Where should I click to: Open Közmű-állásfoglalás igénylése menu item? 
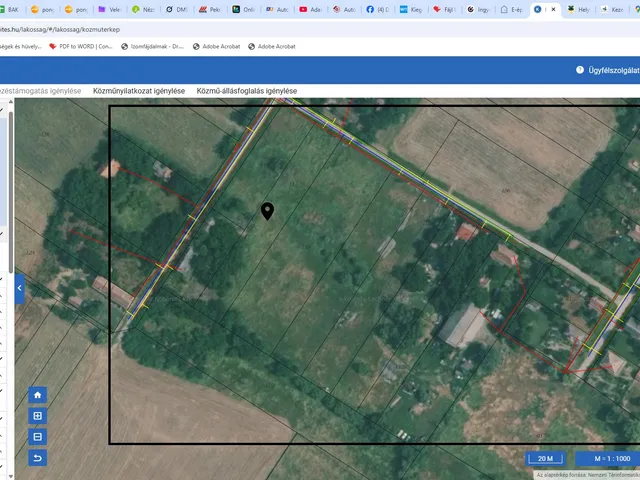tap(247, 91)
